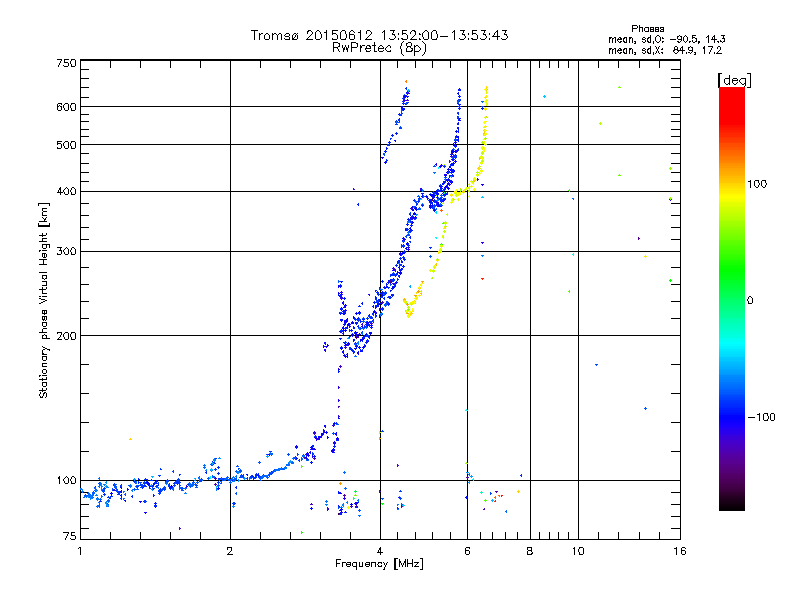
Task: Click the 'Frequency [MHz]' axis label
Action: tap(379, 564)
